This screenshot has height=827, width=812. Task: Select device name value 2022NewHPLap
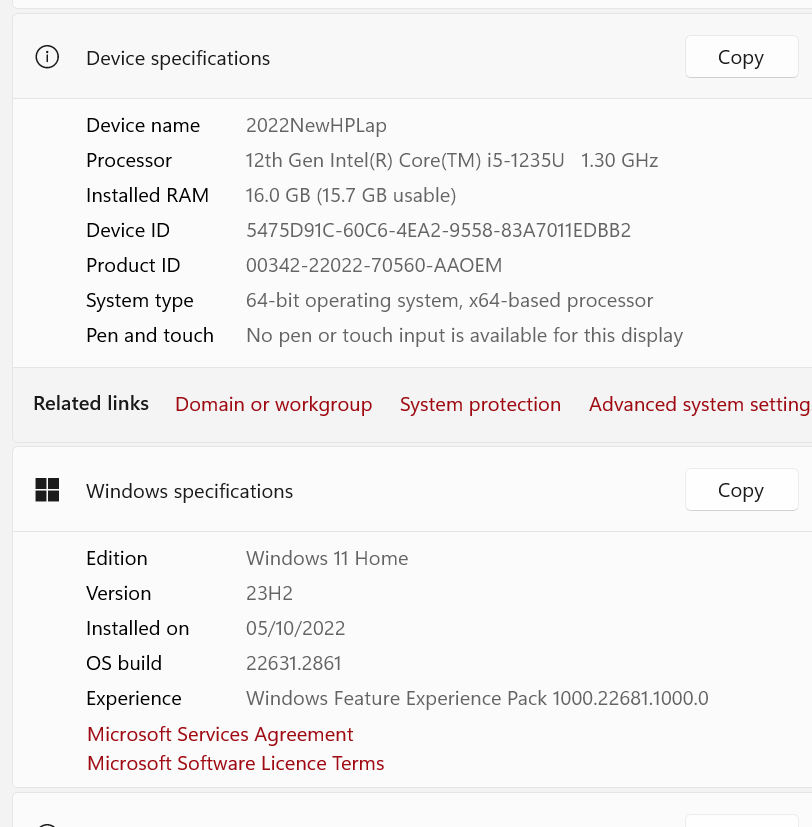[x=316, y=126]
